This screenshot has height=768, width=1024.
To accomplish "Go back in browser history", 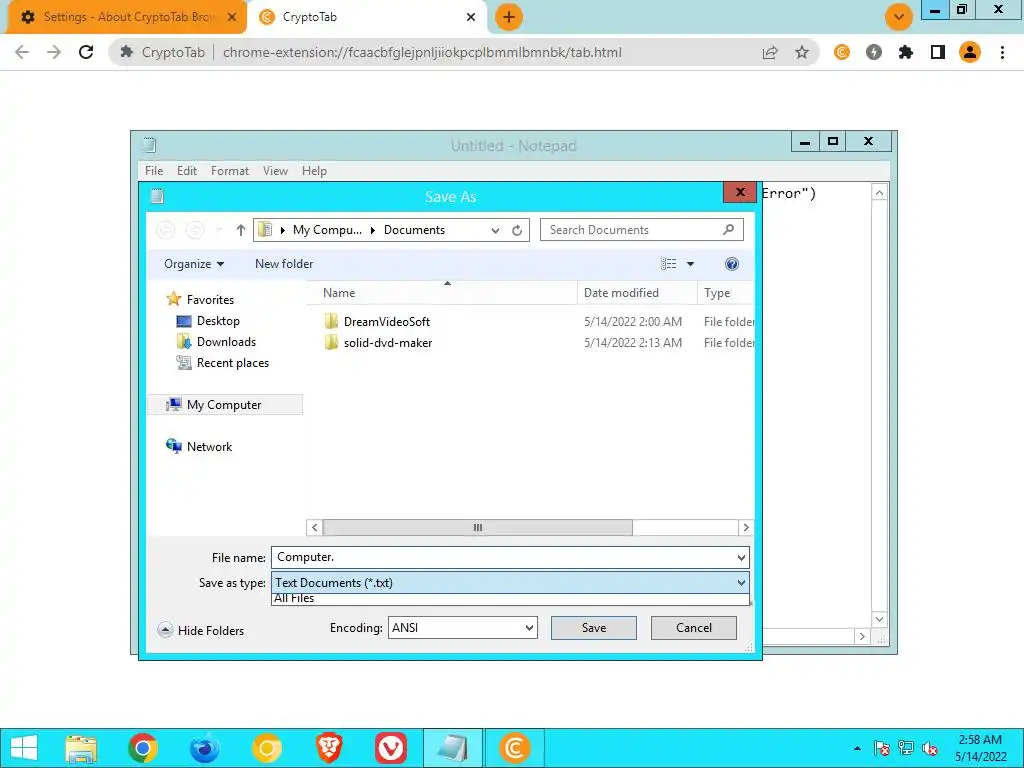I will tap(22, 52).
